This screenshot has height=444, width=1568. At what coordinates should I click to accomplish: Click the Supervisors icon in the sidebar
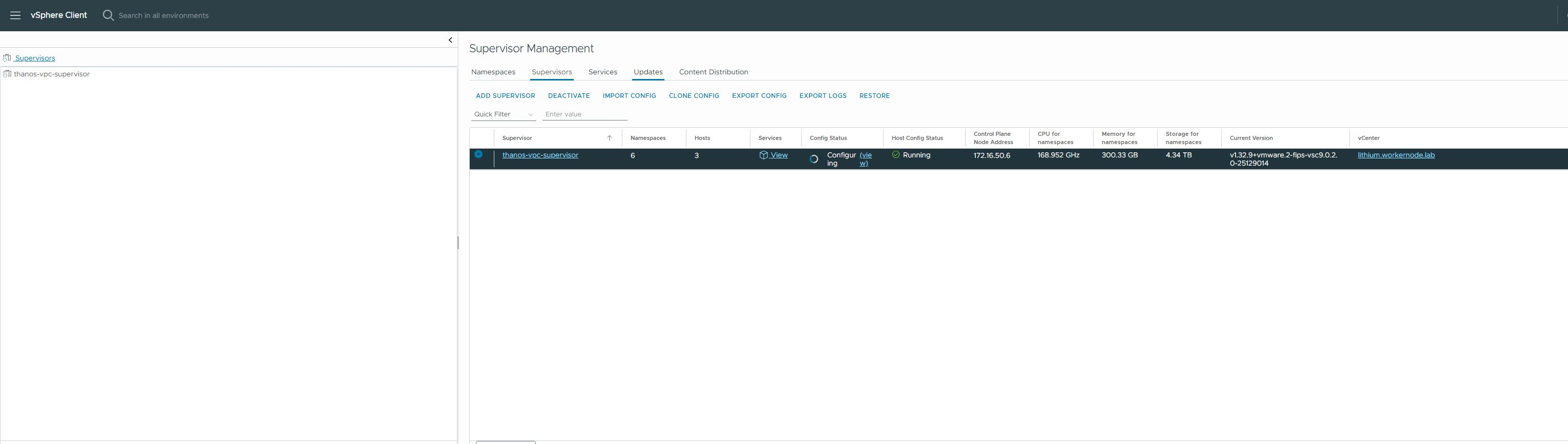coord(7,58)
